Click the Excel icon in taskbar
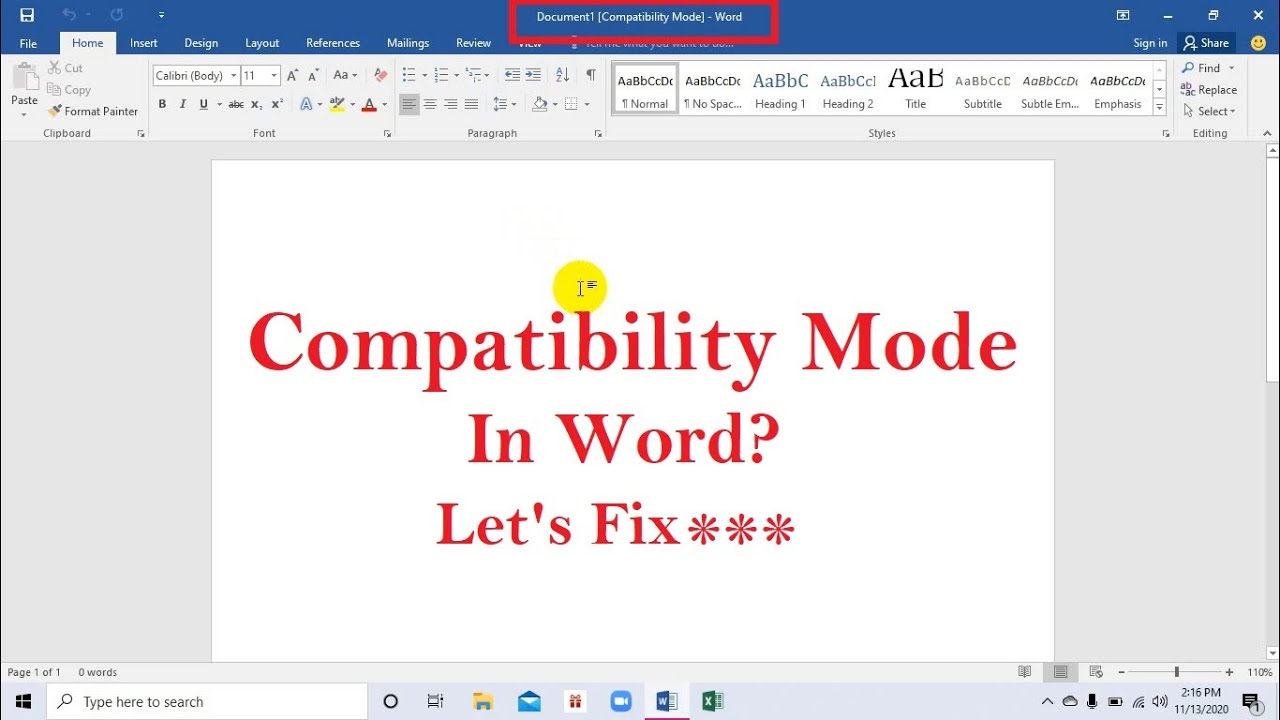 pyautogui.click(x=712, y=701)
